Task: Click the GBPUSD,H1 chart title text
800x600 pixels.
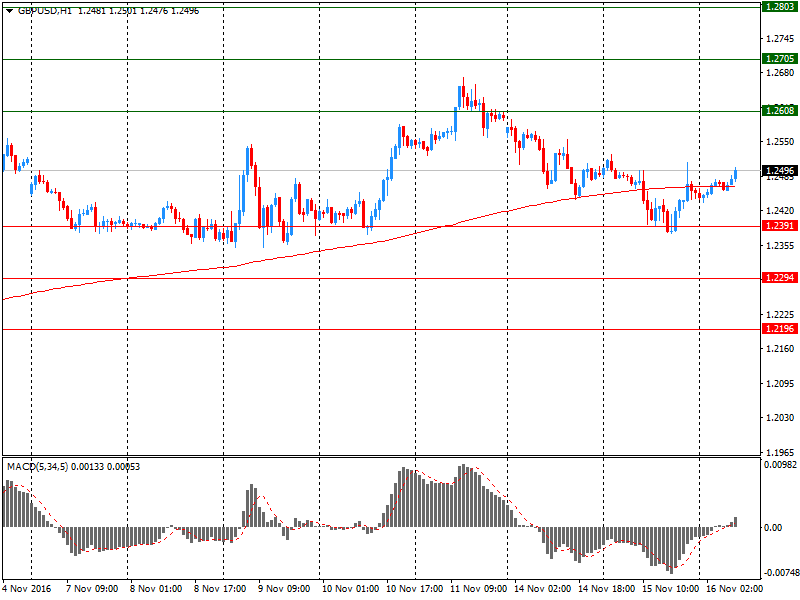Action: click(45, 11)
